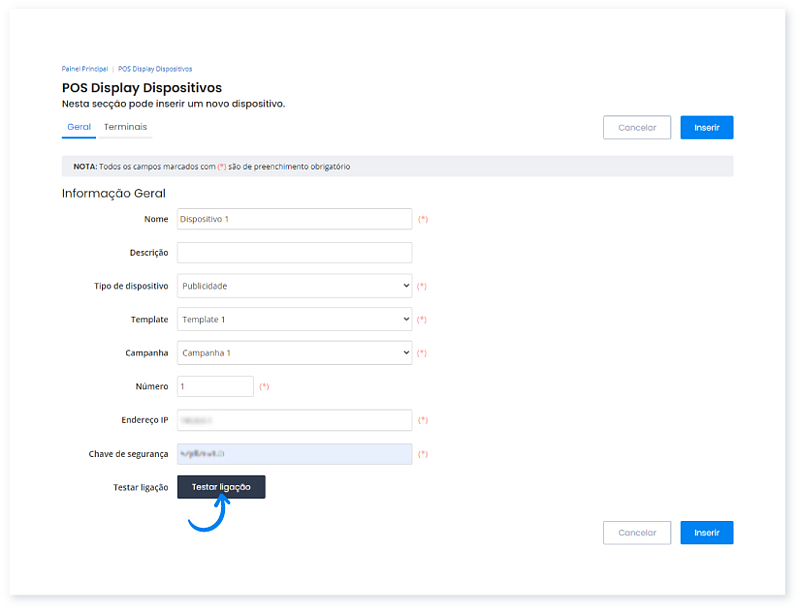This screenshot has width=800, height=610.
Task: Click the Tipo de dispositivo dropdown chevron
Action: 406,286
